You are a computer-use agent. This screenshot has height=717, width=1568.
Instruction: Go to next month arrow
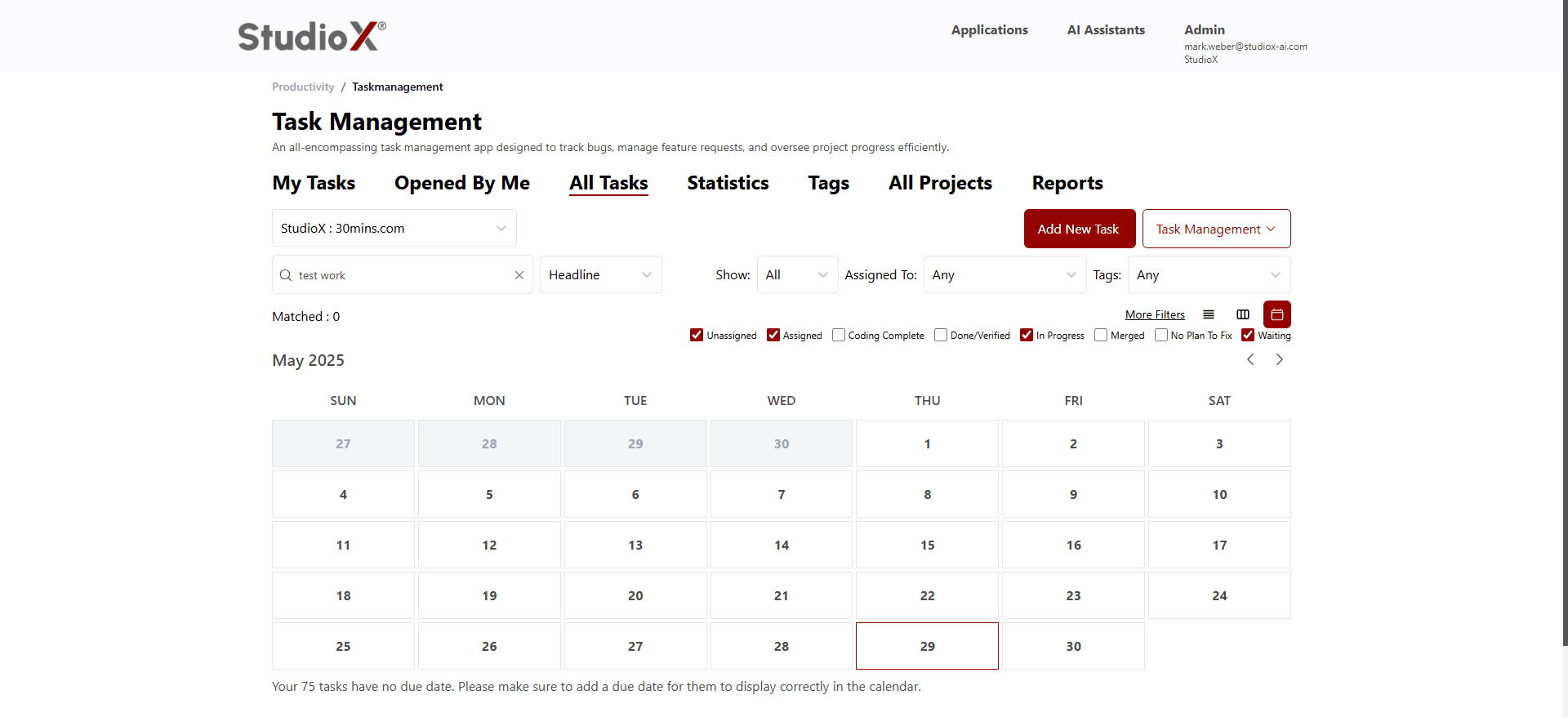click(1280, 359)
